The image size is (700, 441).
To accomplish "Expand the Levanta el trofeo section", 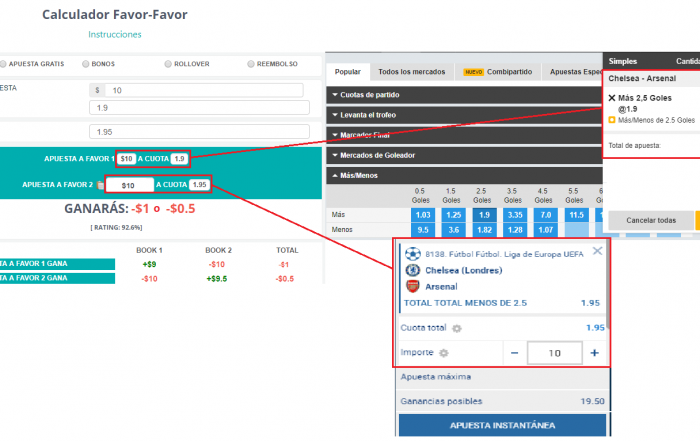I will tap(464, 115).
